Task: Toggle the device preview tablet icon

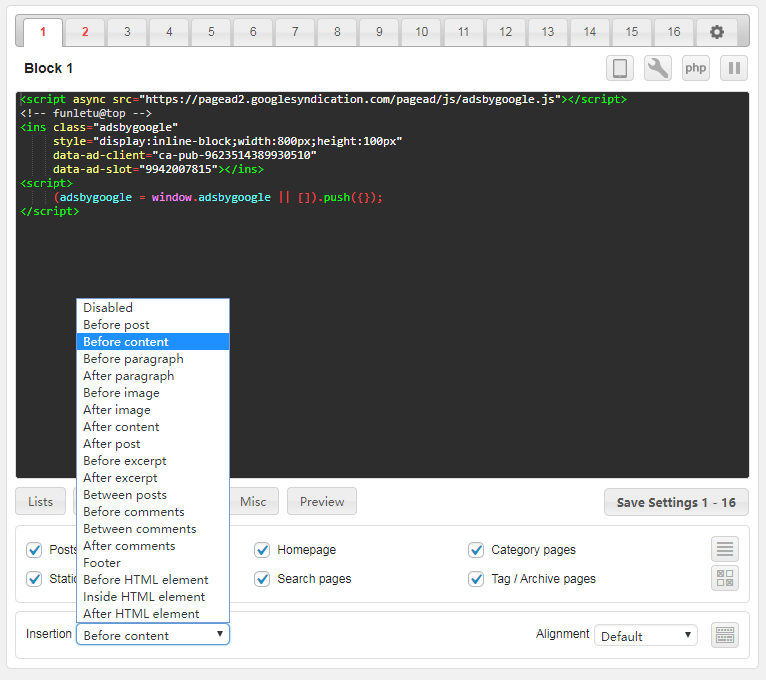Action: (620, 68)
